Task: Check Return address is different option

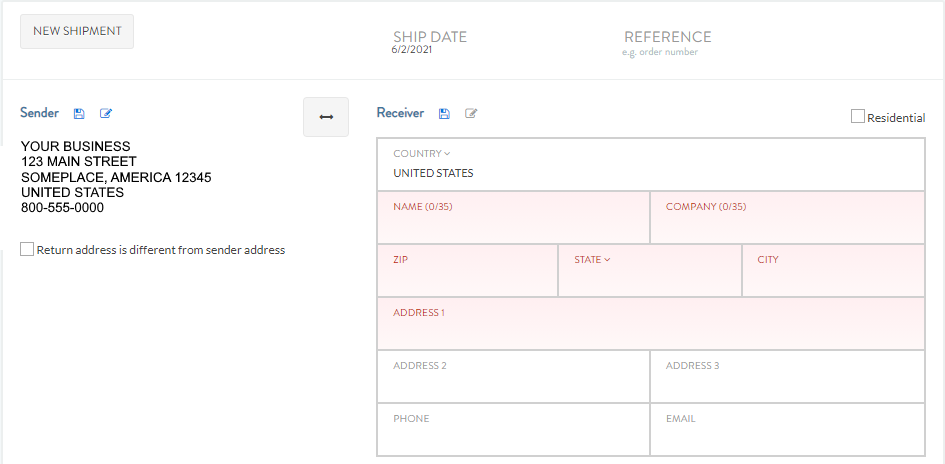Action: tap(27, 250)
